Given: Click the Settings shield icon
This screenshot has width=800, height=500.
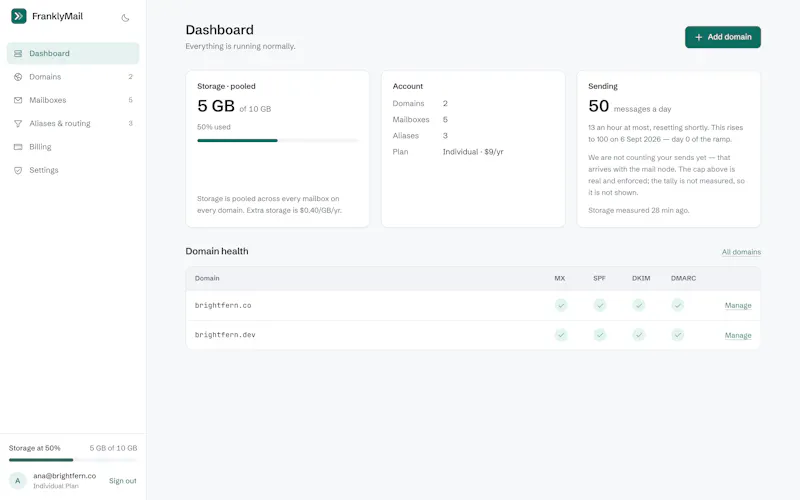Looking at the screenshot, I should pyautogui.click(x=18, y=170).
